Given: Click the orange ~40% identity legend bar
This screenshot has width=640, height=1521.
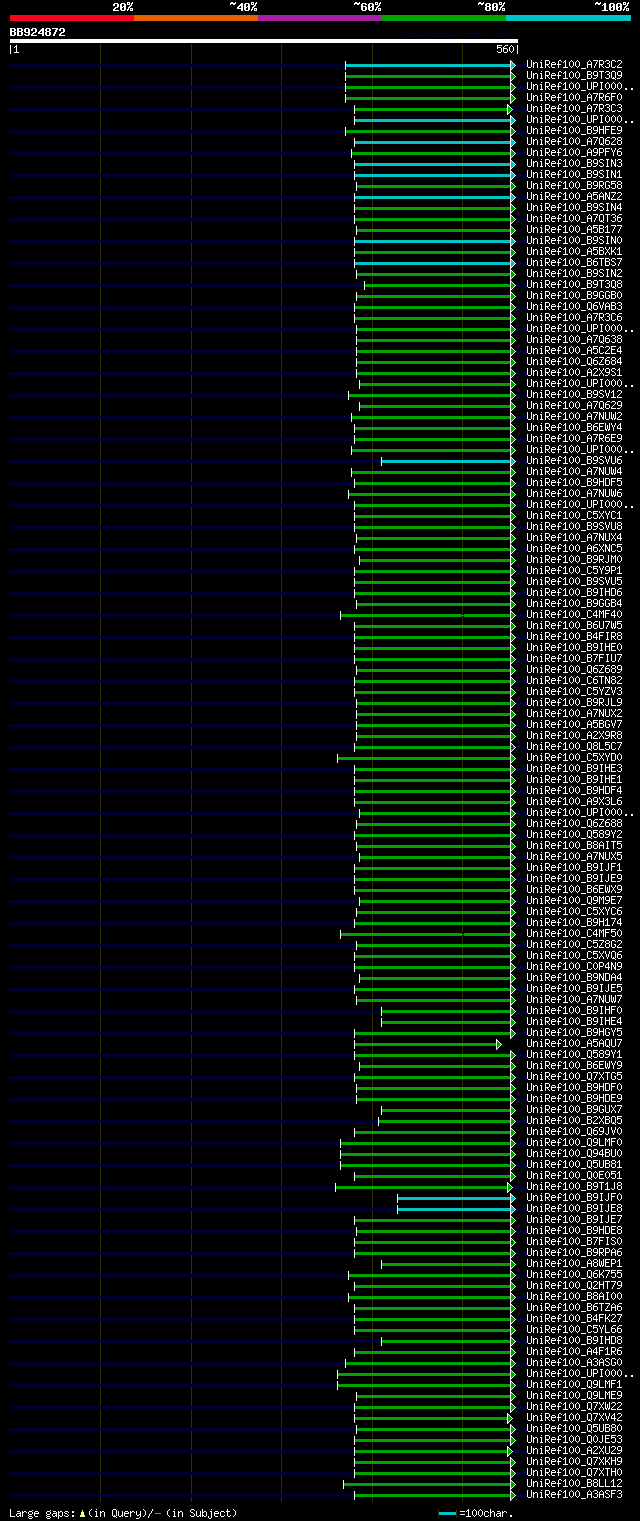Looking at the screenshot, I should (x=195, y=18).
